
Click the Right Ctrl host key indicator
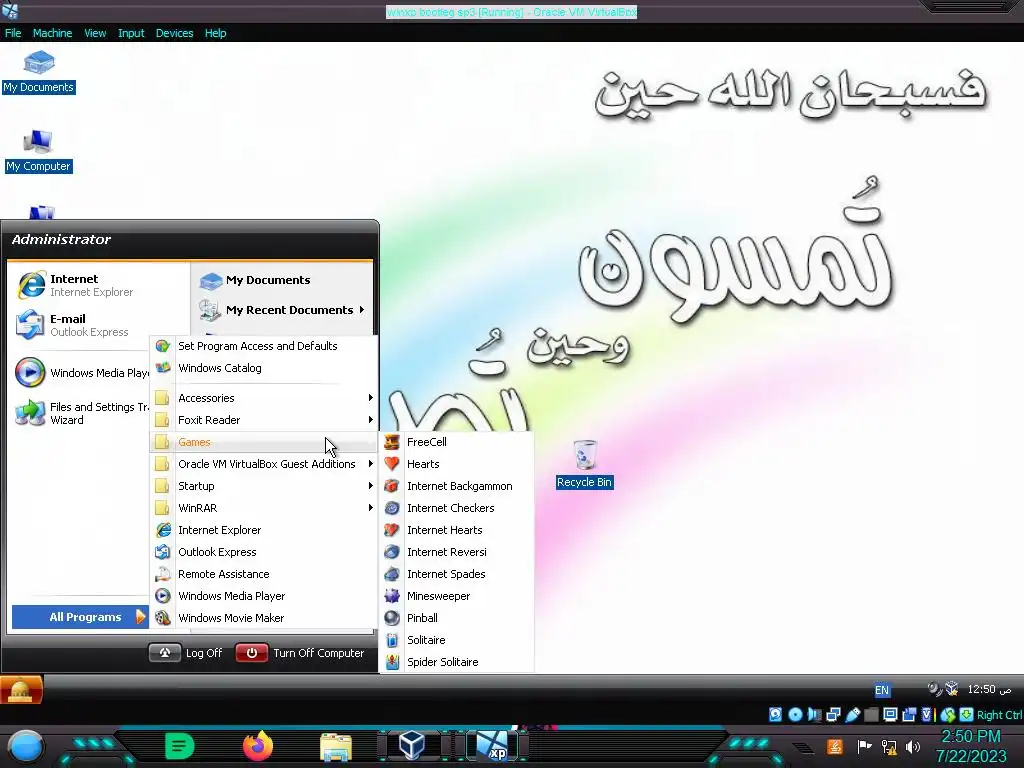pyautogui.click(x=1000, y=715)
